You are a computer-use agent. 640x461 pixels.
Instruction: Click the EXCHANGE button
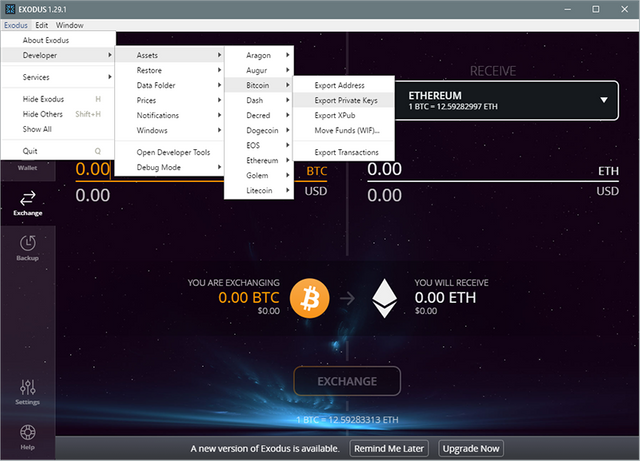347,381
